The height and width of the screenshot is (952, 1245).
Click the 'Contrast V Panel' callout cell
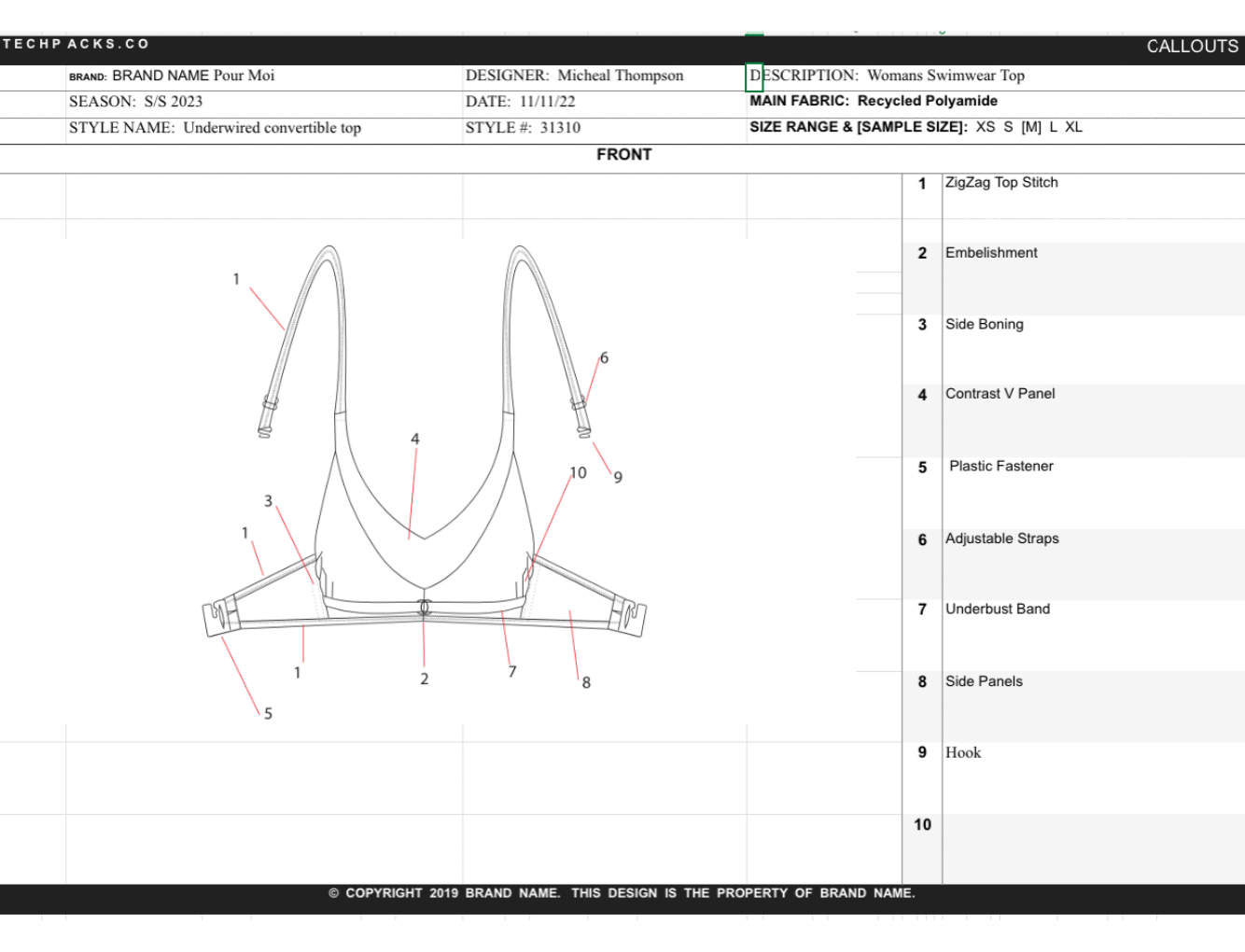point(1093,421)
